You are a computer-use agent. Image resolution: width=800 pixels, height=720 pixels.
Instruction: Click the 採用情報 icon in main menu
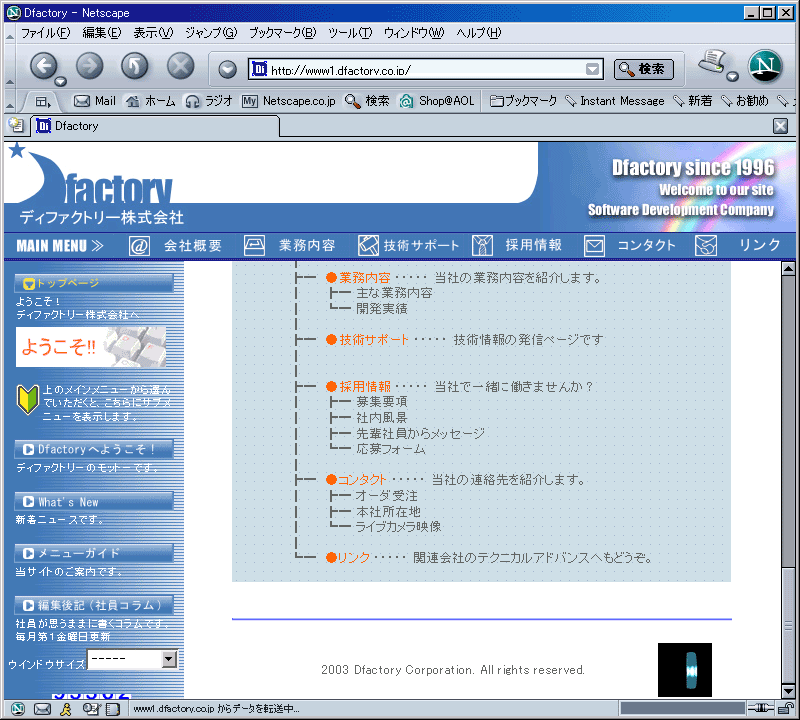[482, 246]
